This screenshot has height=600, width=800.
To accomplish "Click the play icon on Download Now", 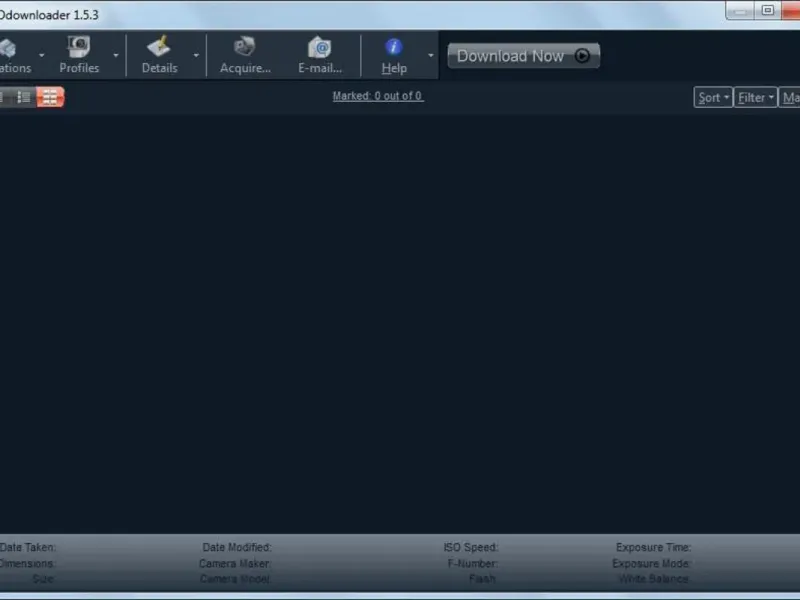I will coord(582,56).
